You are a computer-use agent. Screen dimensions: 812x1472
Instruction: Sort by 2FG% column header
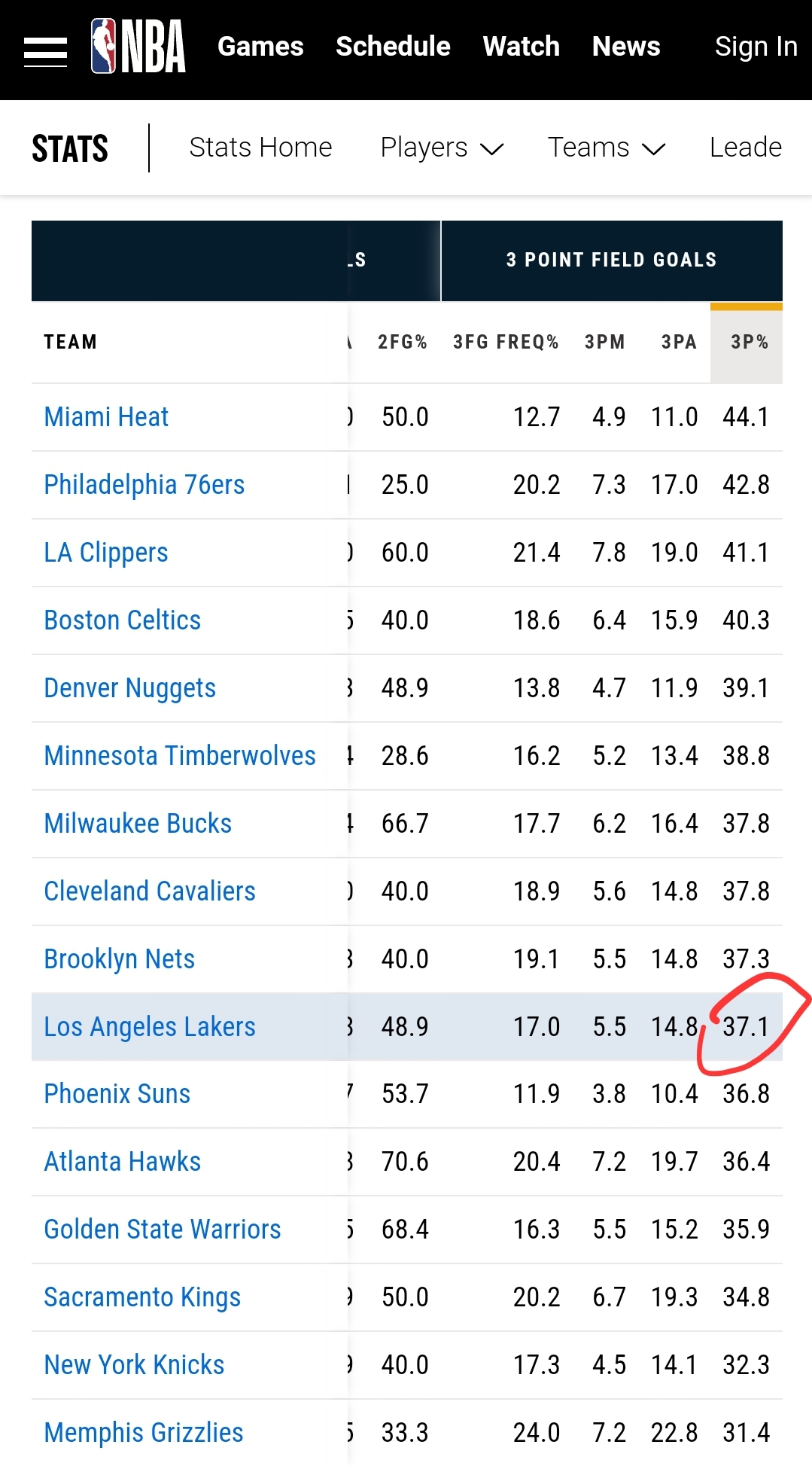point(403,343)
